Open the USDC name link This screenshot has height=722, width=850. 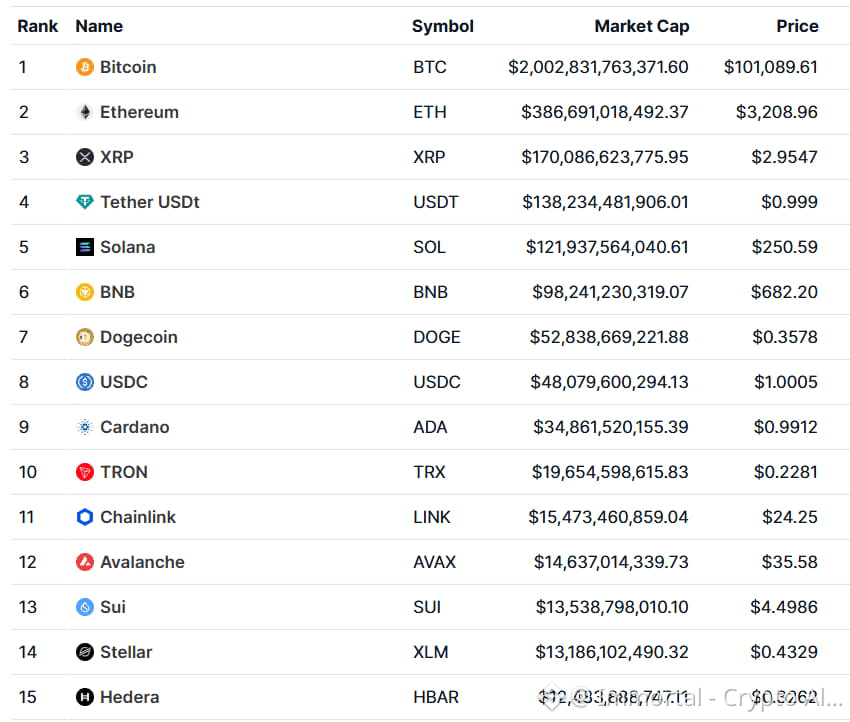click(x=124, y=382)
